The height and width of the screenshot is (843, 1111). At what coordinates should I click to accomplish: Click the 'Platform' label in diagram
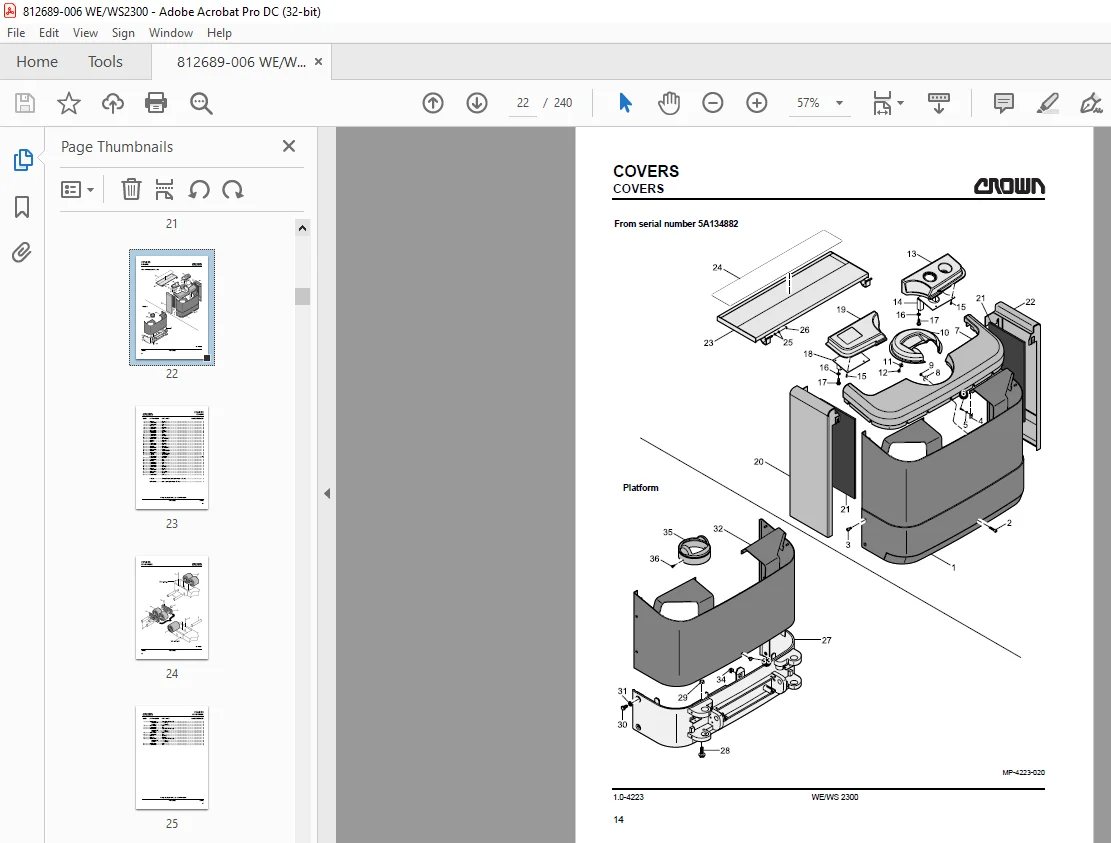pos(641,488)
